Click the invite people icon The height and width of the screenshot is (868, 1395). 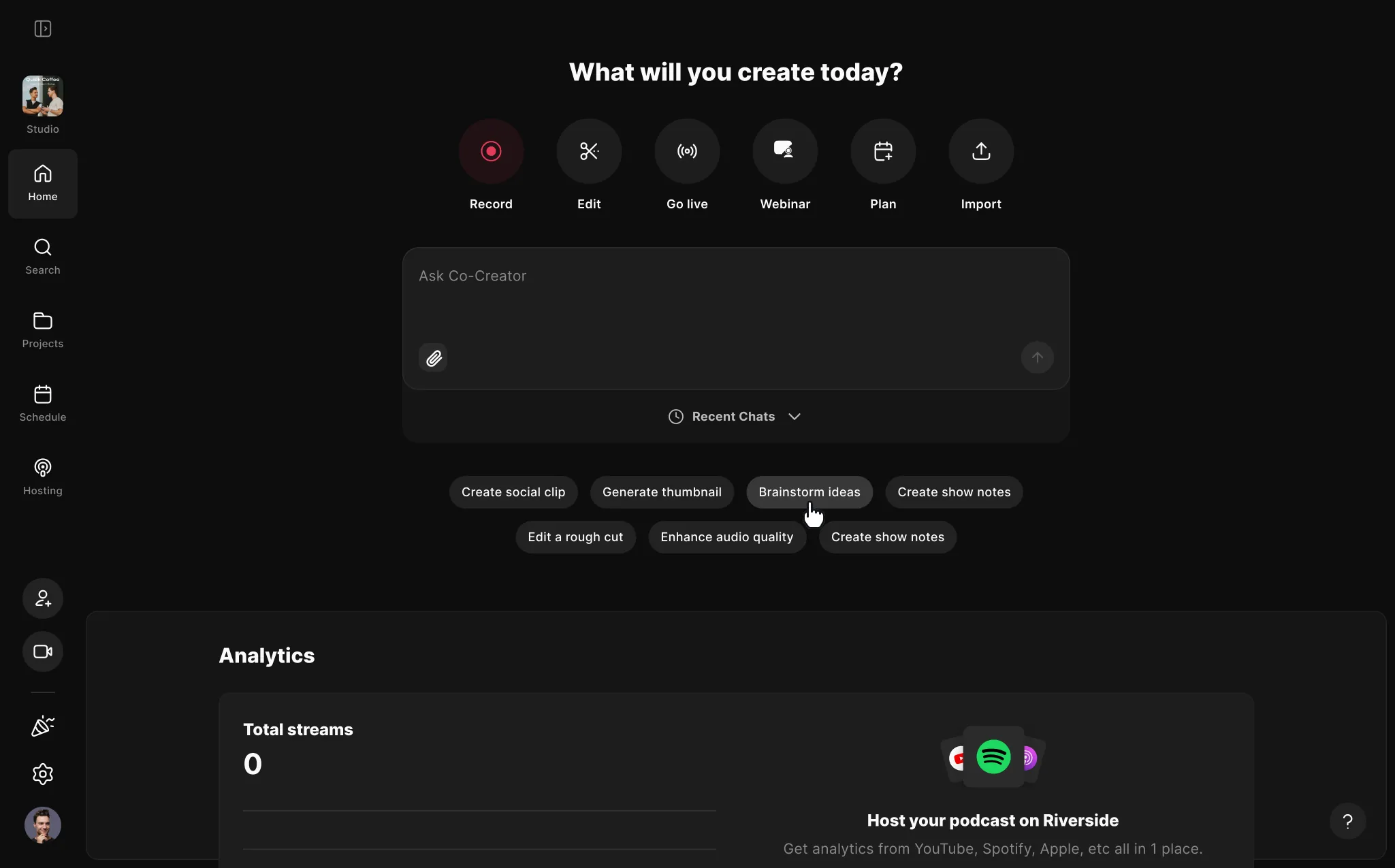point(43,598)
